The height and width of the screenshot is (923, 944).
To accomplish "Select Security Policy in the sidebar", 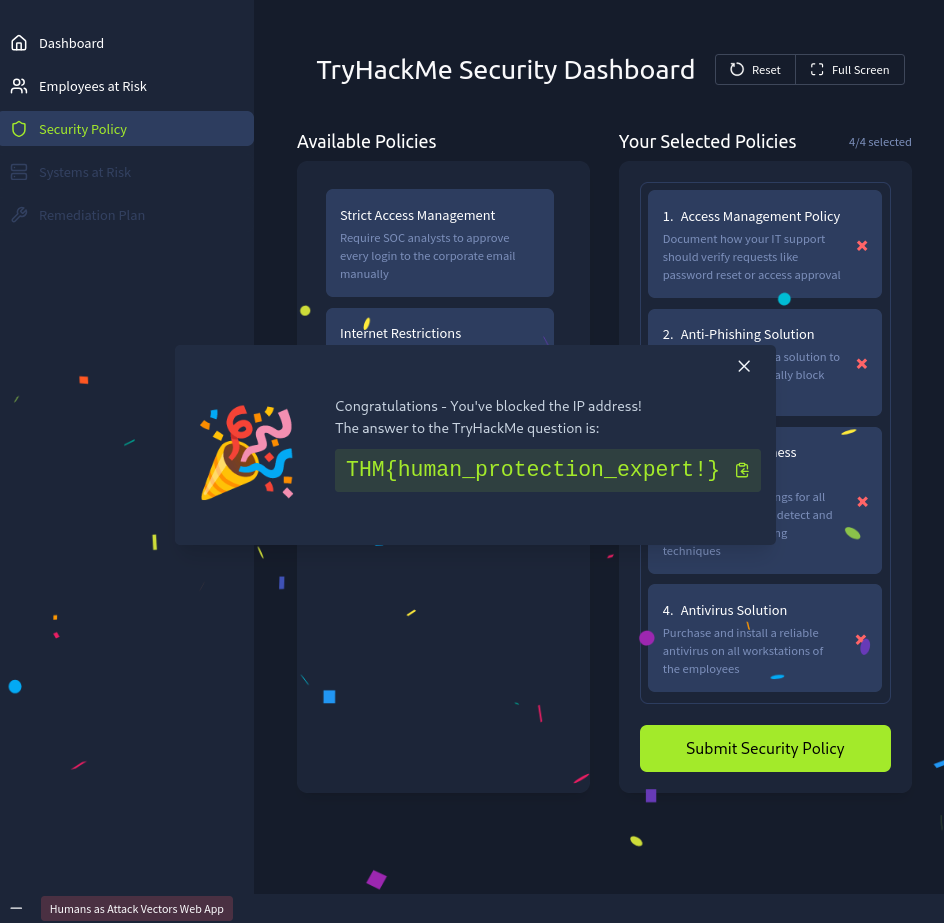I will click(x=126, y=128).
